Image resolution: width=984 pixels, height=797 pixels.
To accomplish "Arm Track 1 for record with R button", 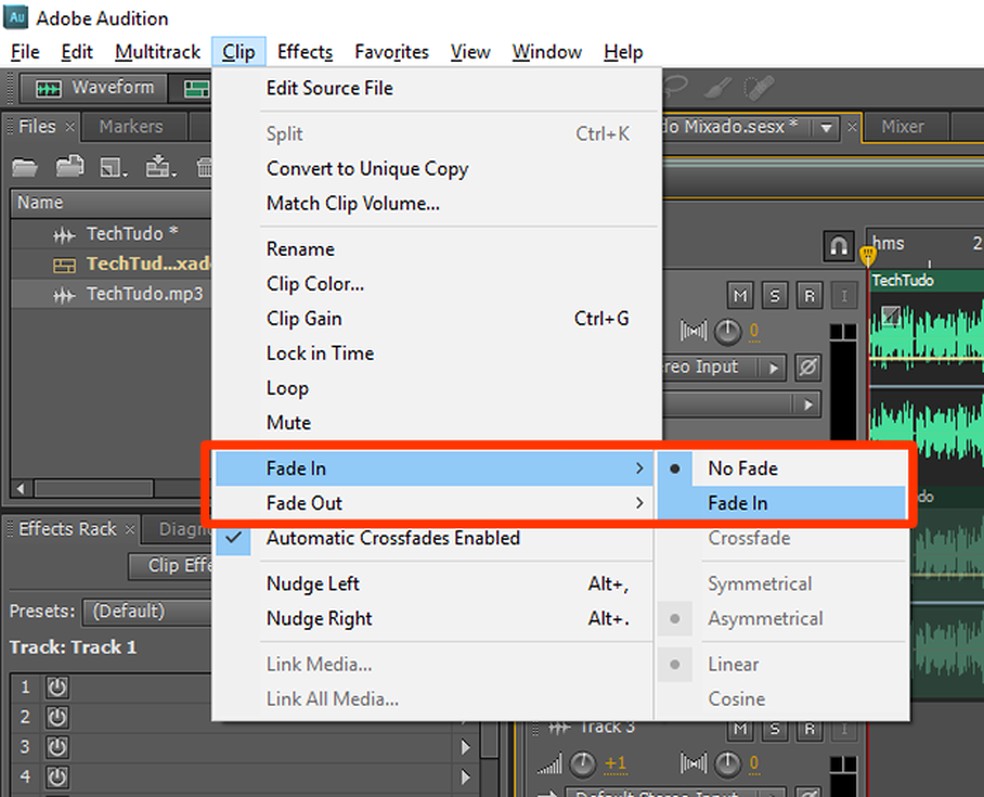I will point(810,295).
